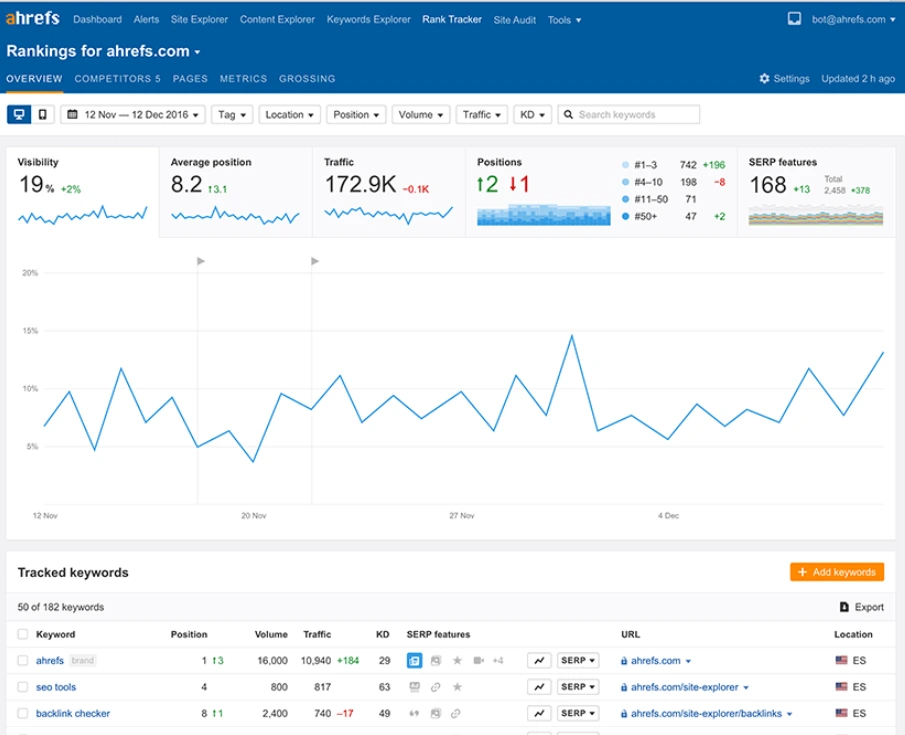Open the Tag filter dropdown
This screenshot has height=735, width=905.
[232, 114]
